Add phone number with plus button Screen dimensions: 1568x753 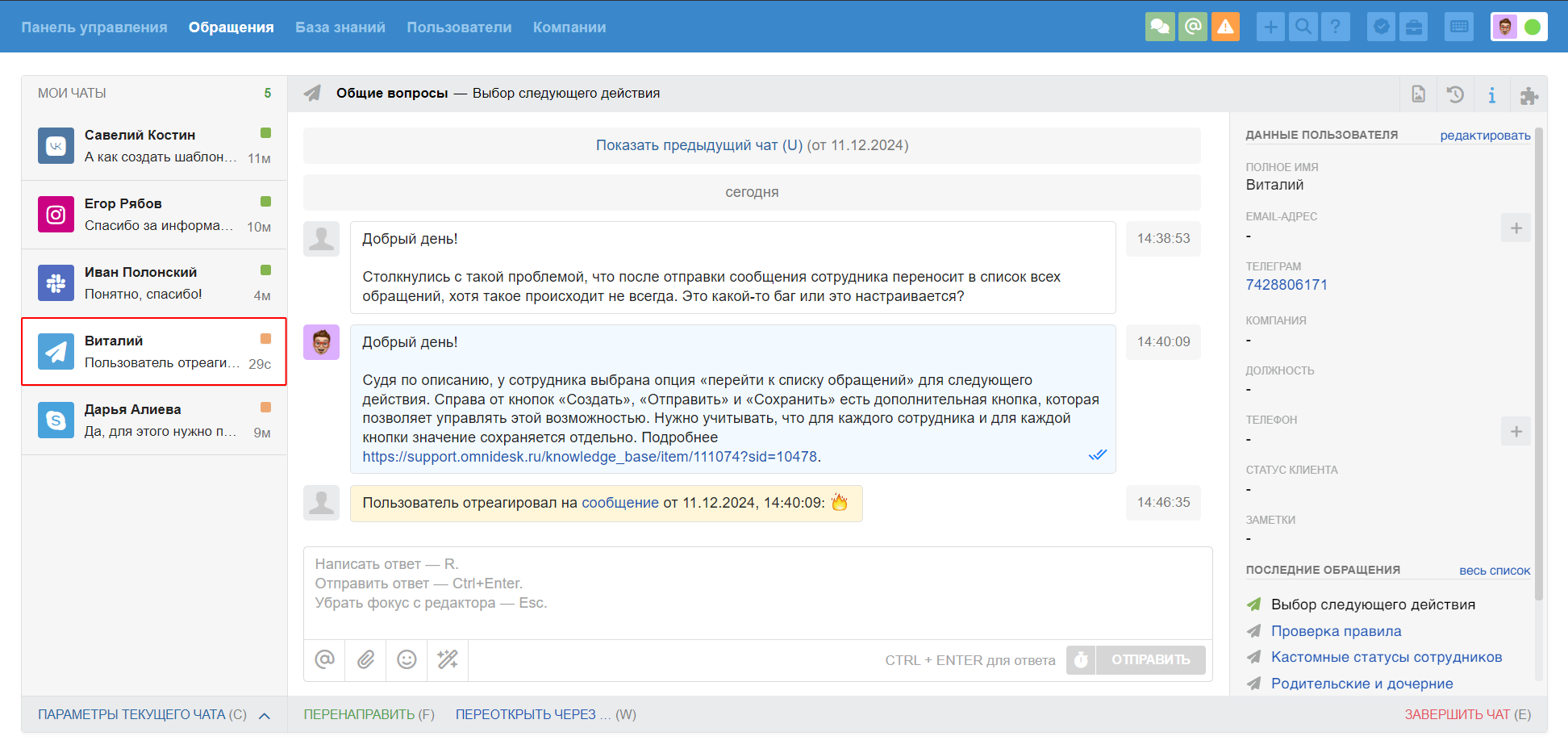[x=1516, y=432]
